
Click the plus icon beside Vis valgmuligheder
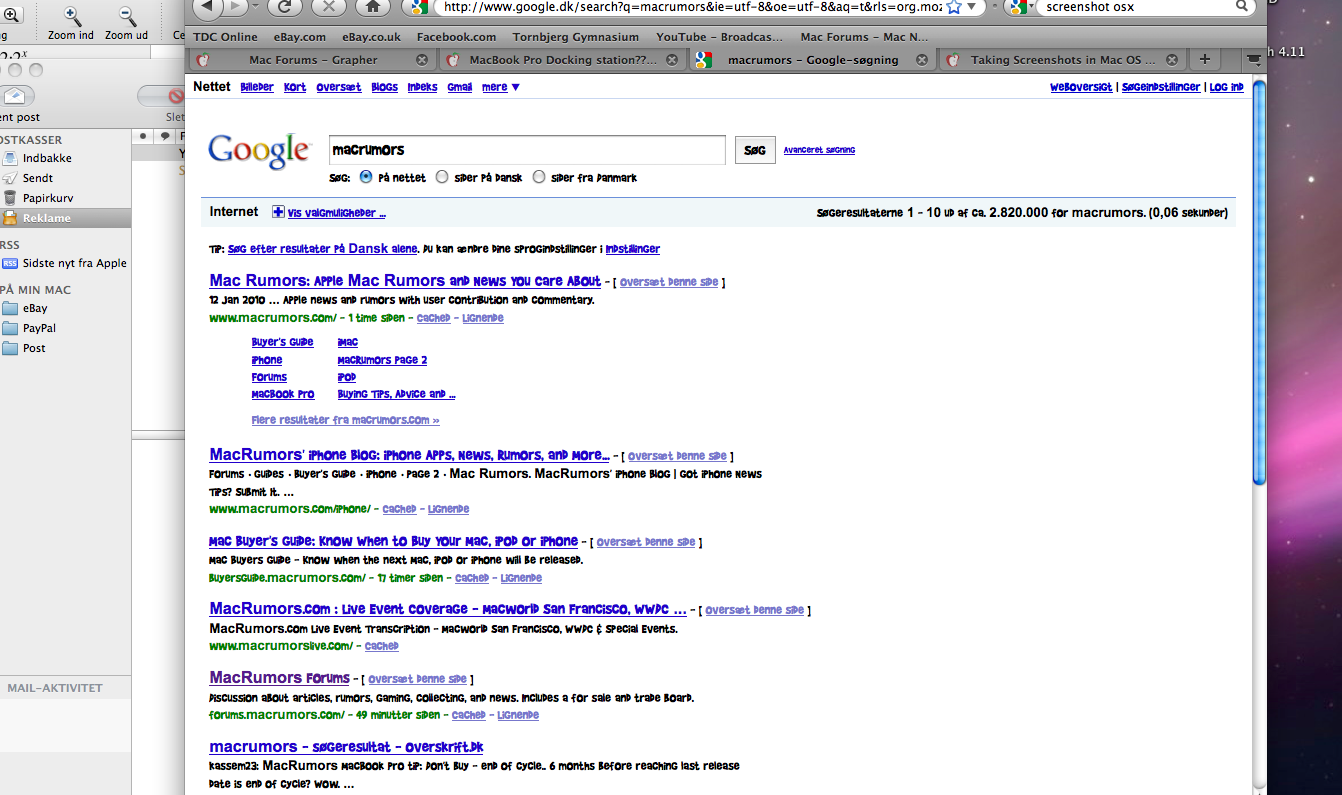tap(278, 212)
